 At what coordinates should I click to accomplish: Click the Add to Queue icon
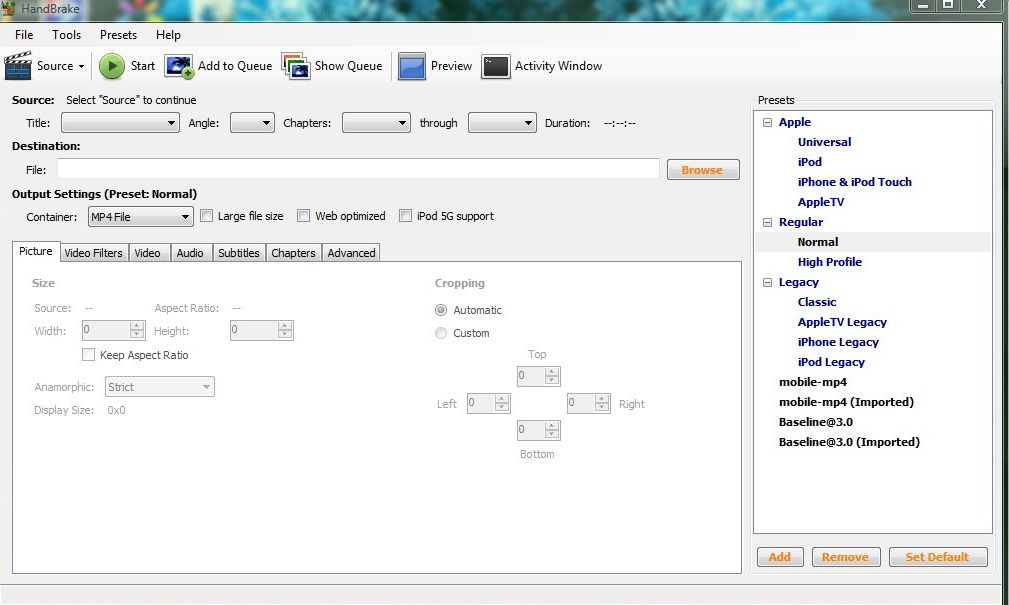pyautogui.click(x=179, y=66)
